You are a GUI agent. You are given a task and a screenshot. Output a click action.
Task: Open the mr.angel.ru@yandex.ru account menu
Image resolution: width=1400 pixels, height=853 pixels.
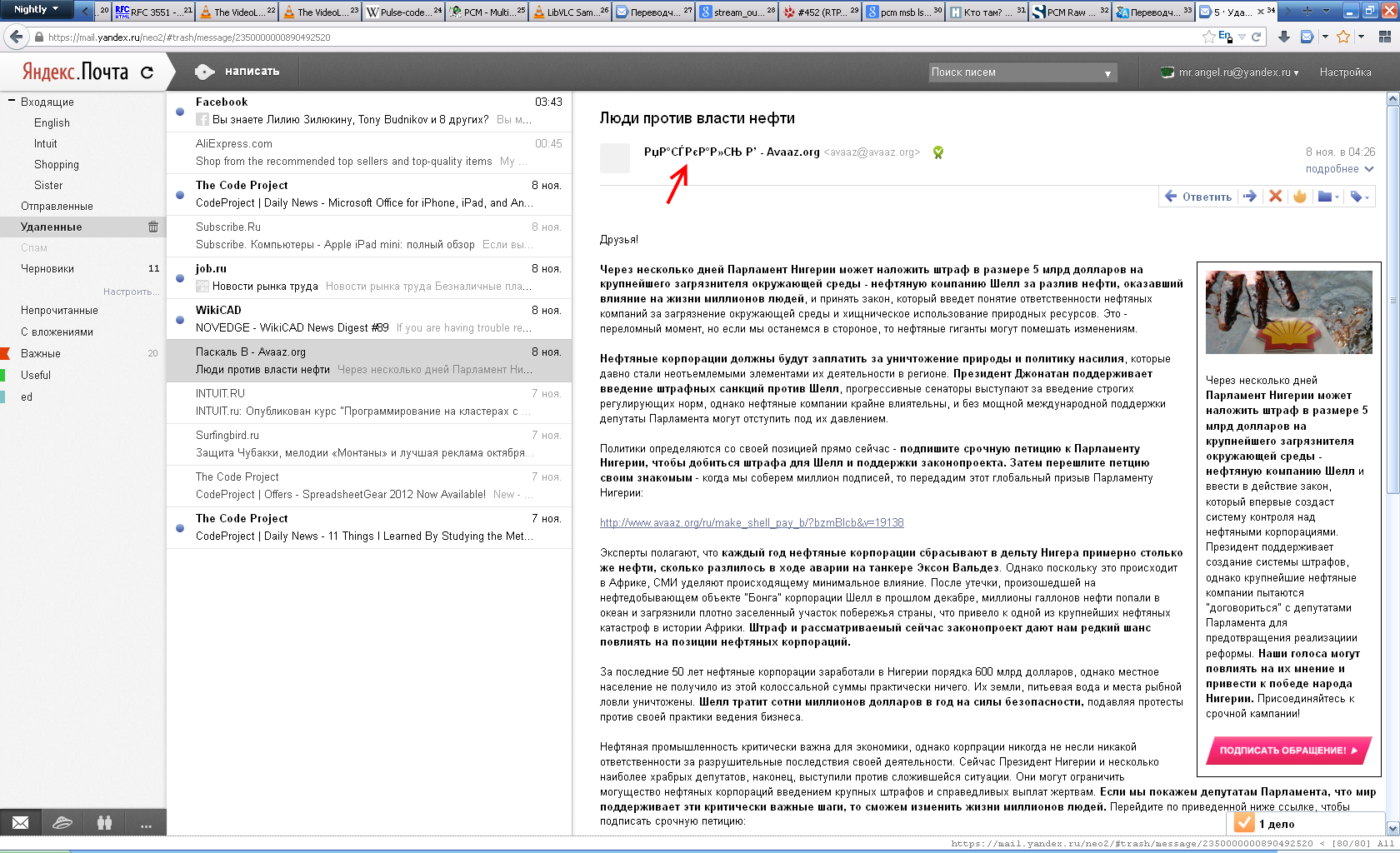pyautogui.click(x=1238, y=72)
